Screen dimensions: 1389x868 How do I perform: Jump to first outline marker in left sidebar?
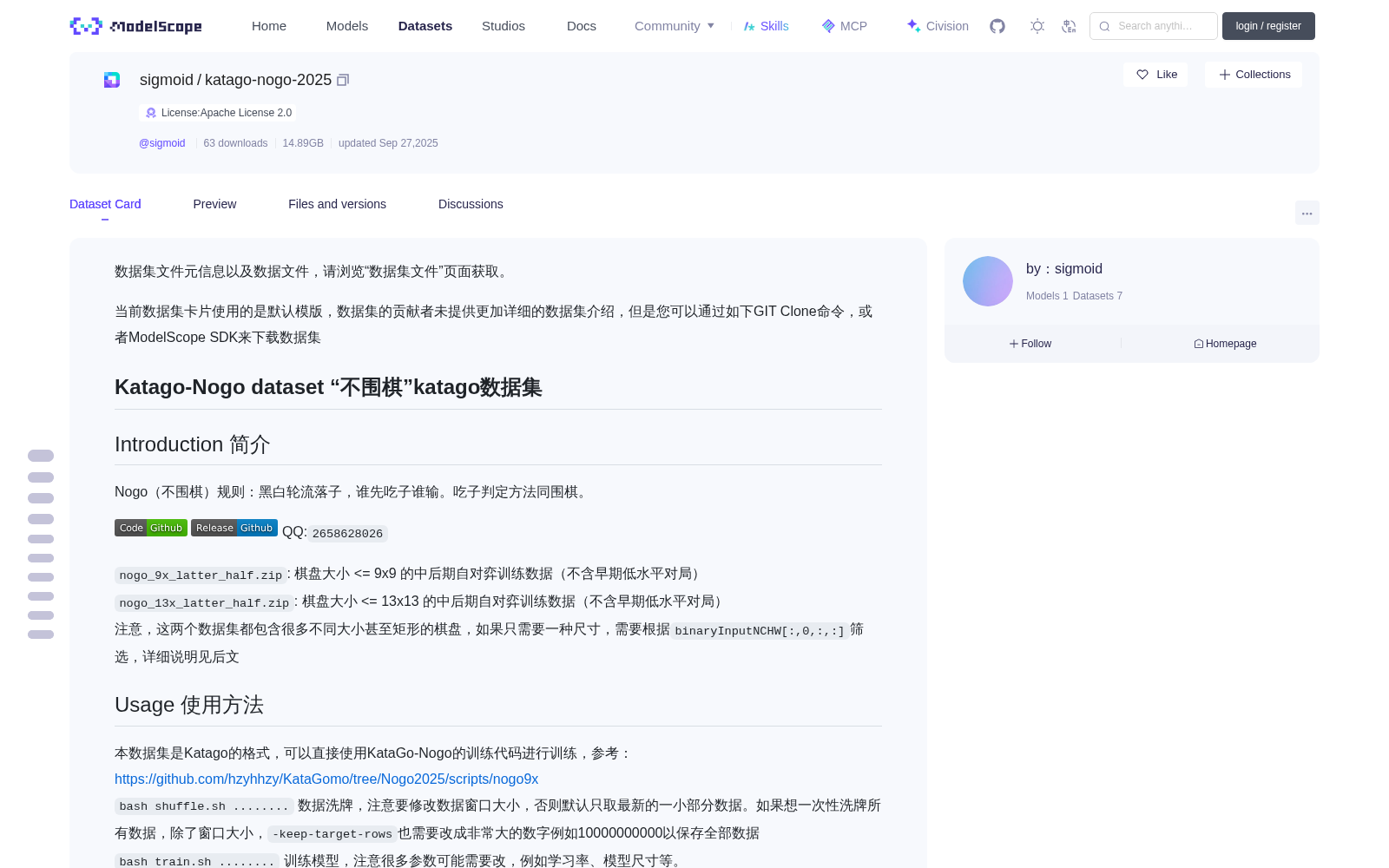click(41, 456)
